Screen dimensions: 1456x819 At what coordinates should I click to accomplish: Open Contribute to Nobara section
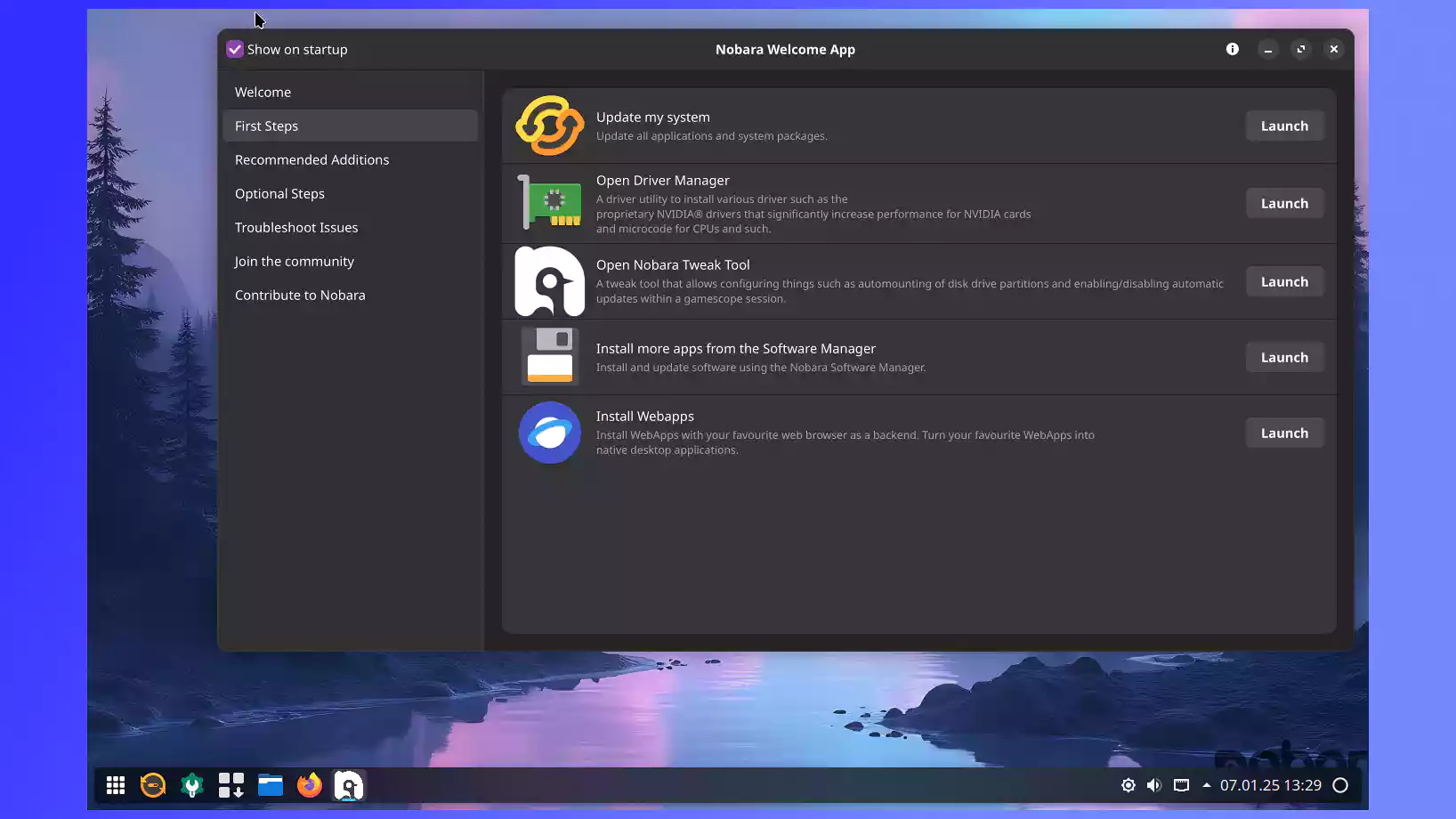[351, 296]
